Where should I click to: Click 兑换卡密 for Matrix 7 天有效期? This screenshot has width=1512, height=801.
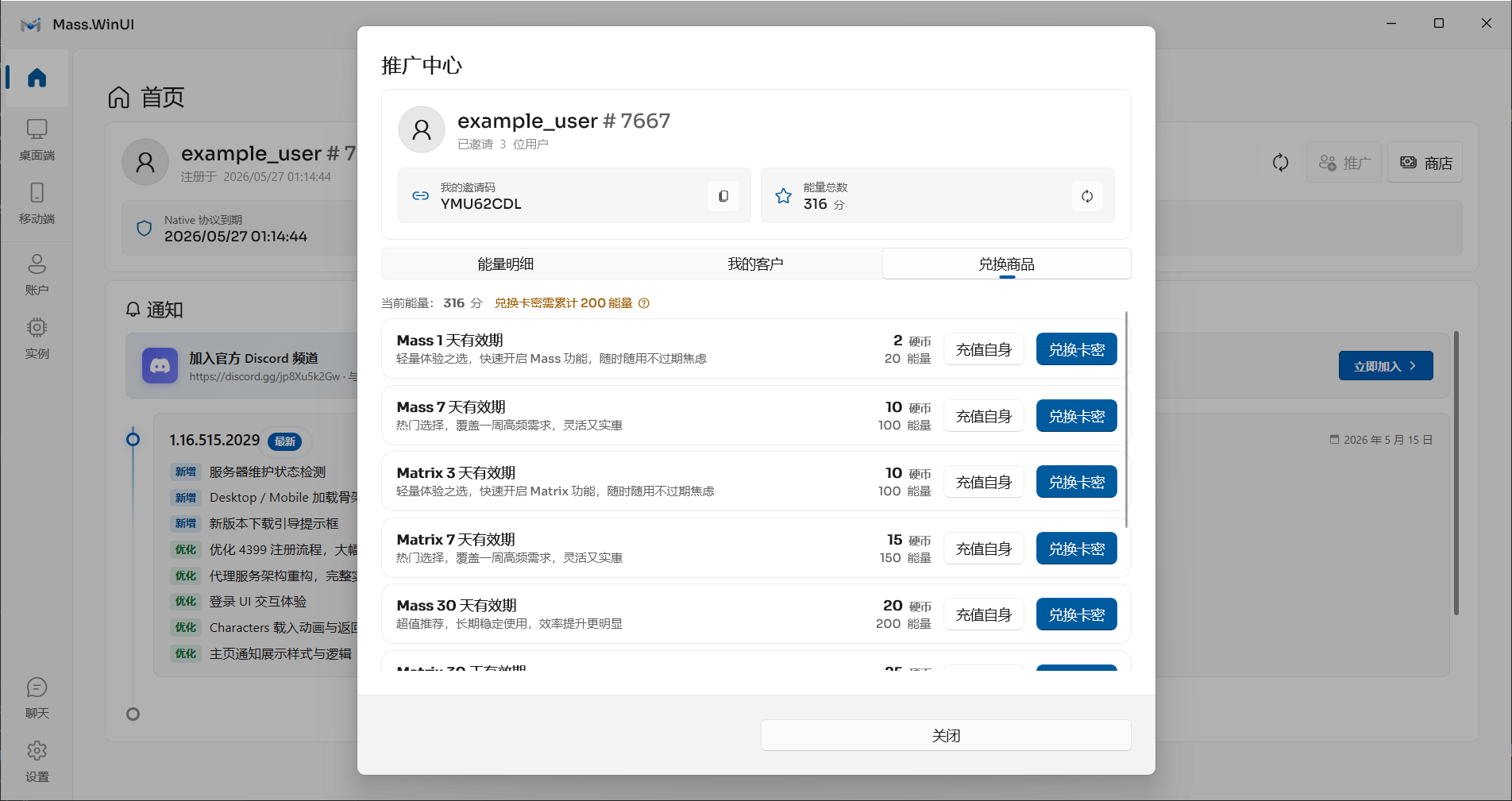point(1077,549)
